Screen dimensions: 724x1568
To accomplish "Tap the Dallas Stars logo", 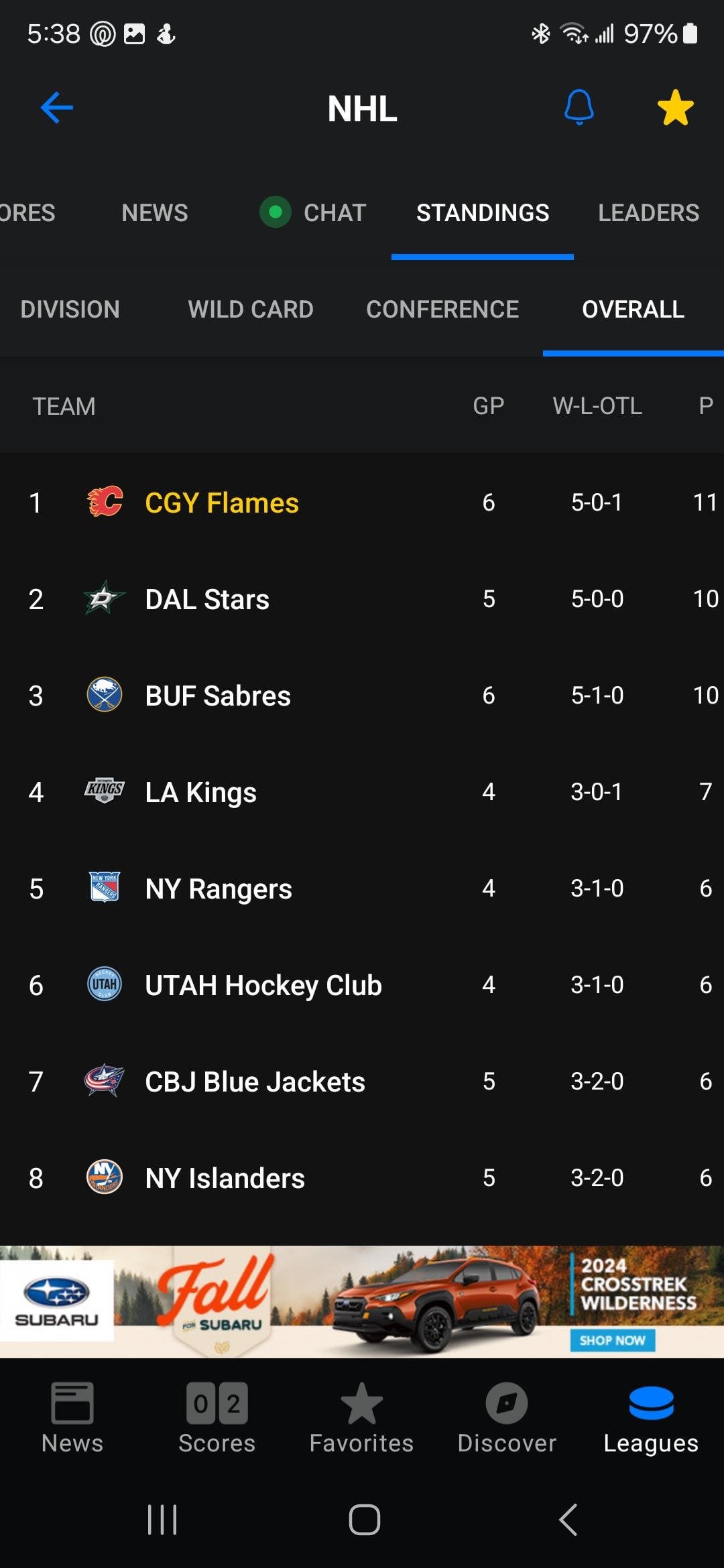I will click(105, 598).
